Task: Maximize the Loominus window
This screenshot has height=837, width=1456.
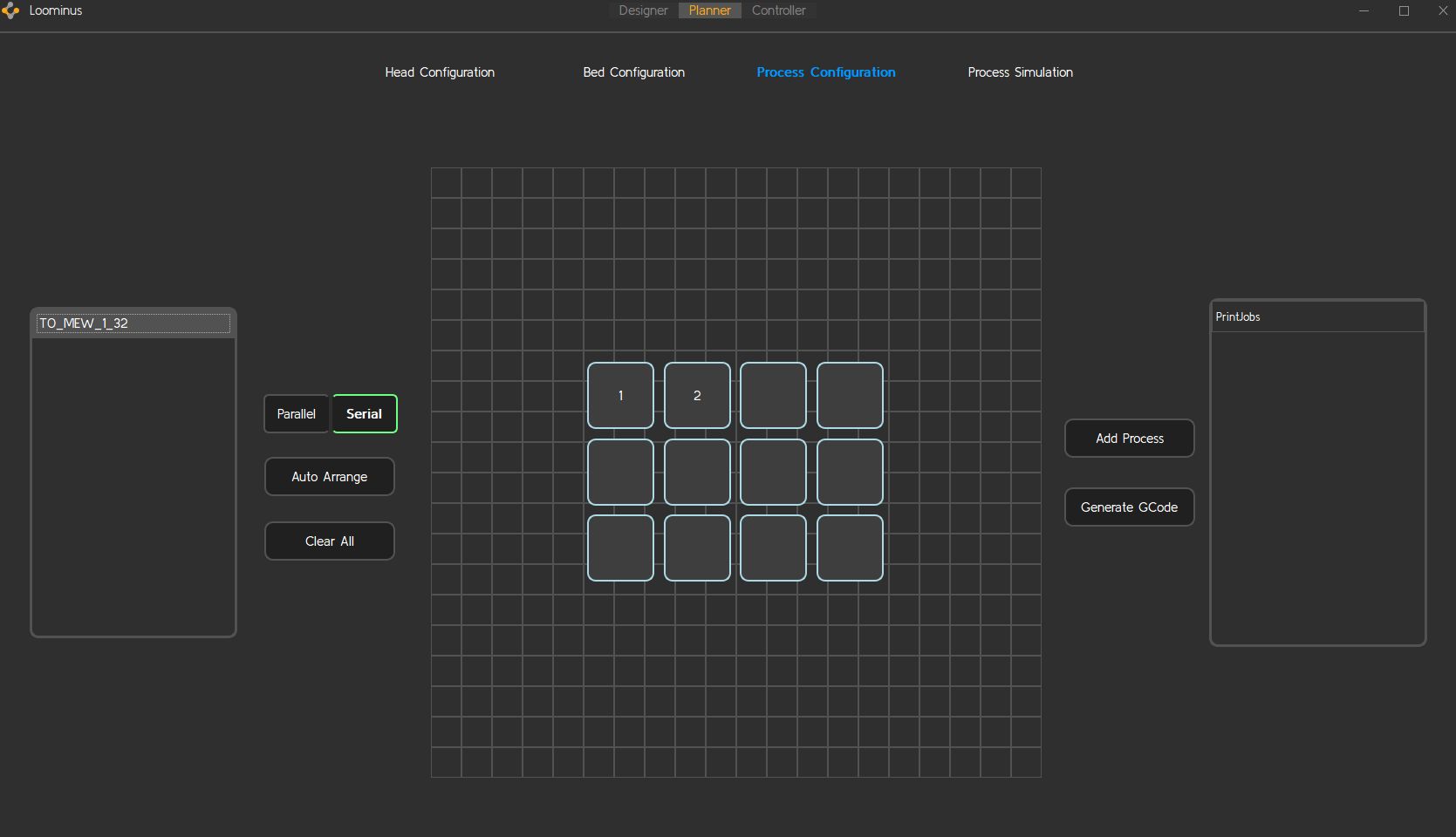Action: tap(1404, 10)
